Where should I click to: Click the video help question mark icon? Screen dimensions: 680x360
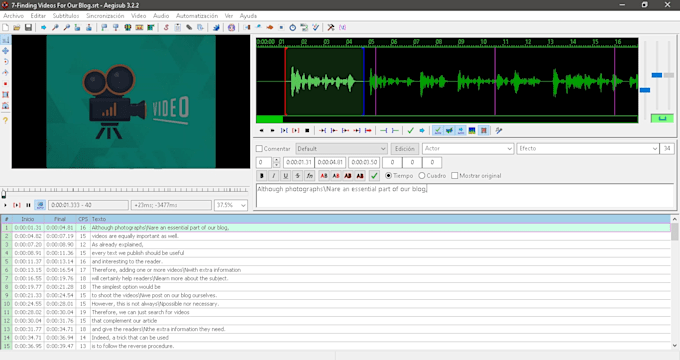pos(6,120)
